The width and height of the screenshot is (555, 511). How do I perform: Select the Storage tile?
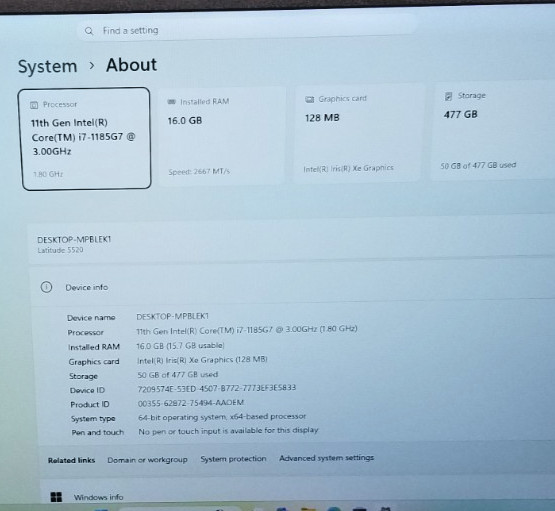coord(494,130)
